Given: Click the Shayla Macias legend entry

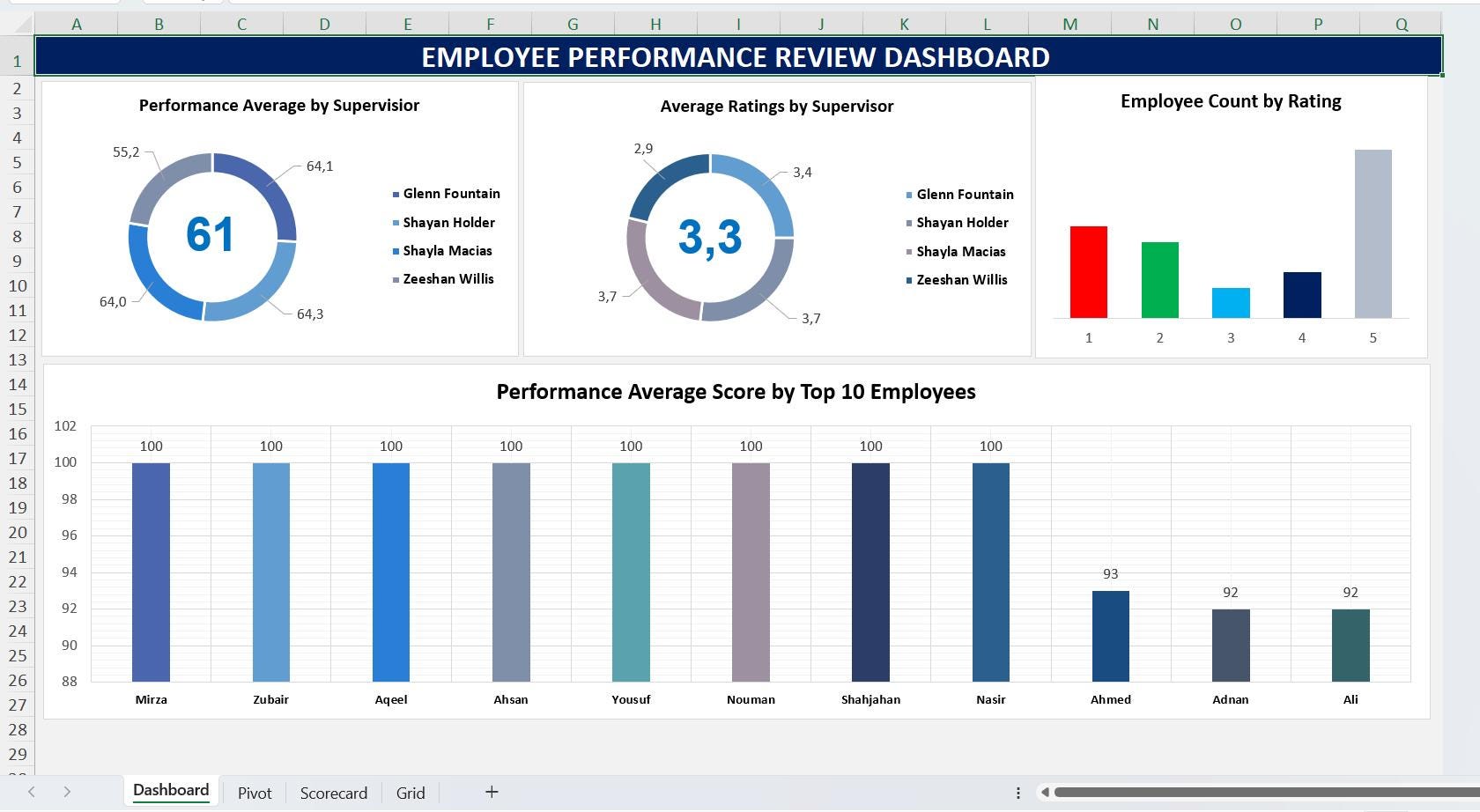Looking at the screenshot, I should (x=446, y=251).
